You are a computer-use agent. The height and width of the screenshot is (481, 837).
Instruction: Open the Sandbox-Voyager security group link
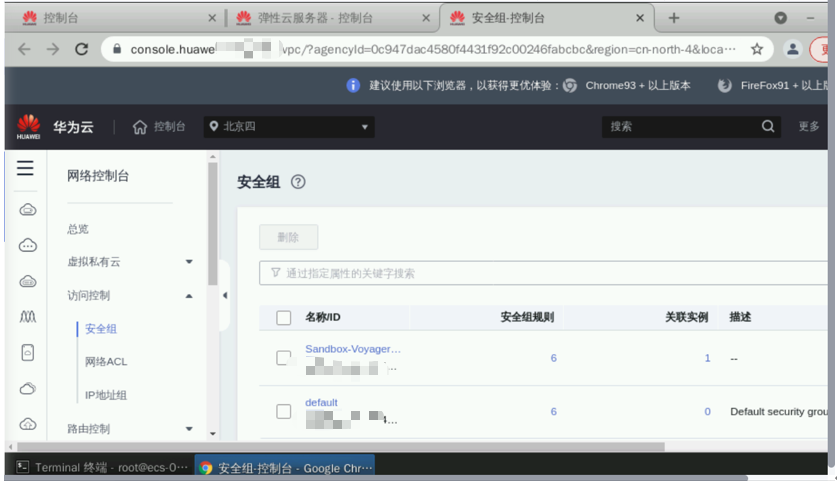352,349
